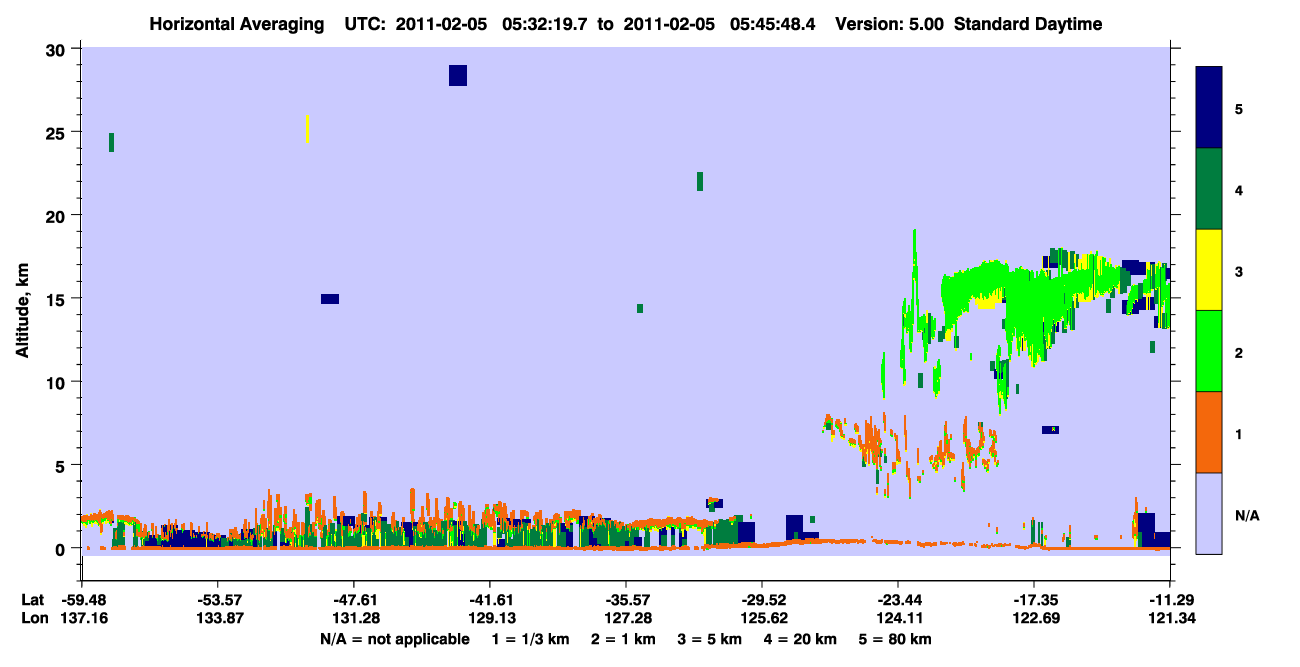
Task: Click the y-axis tick label 20
Action: [58, 215]
